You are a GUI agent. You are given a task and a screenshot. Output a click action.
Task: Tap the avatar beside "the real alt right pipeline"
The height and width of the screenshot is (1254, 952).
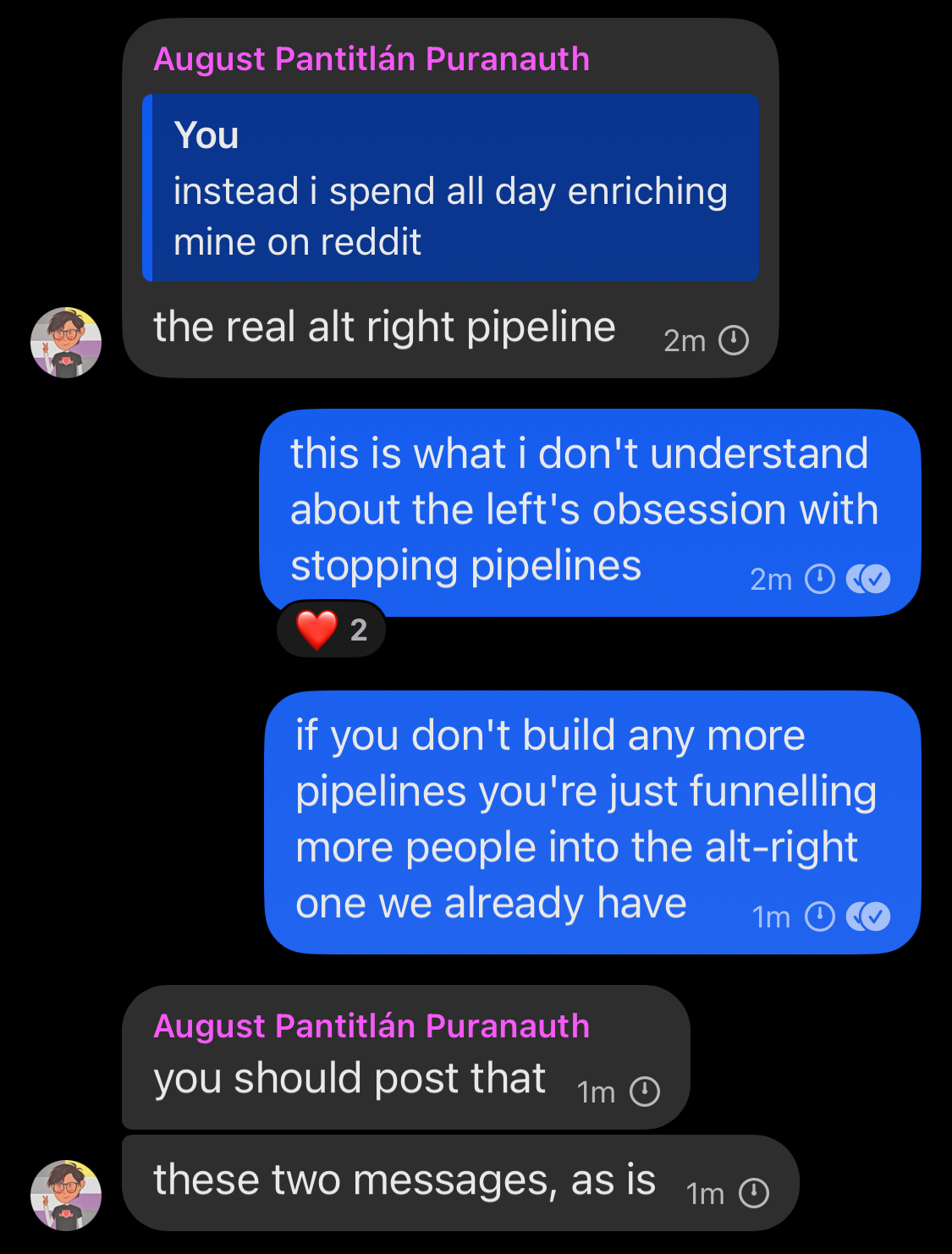pyautogui.click(x=66, y=343)
